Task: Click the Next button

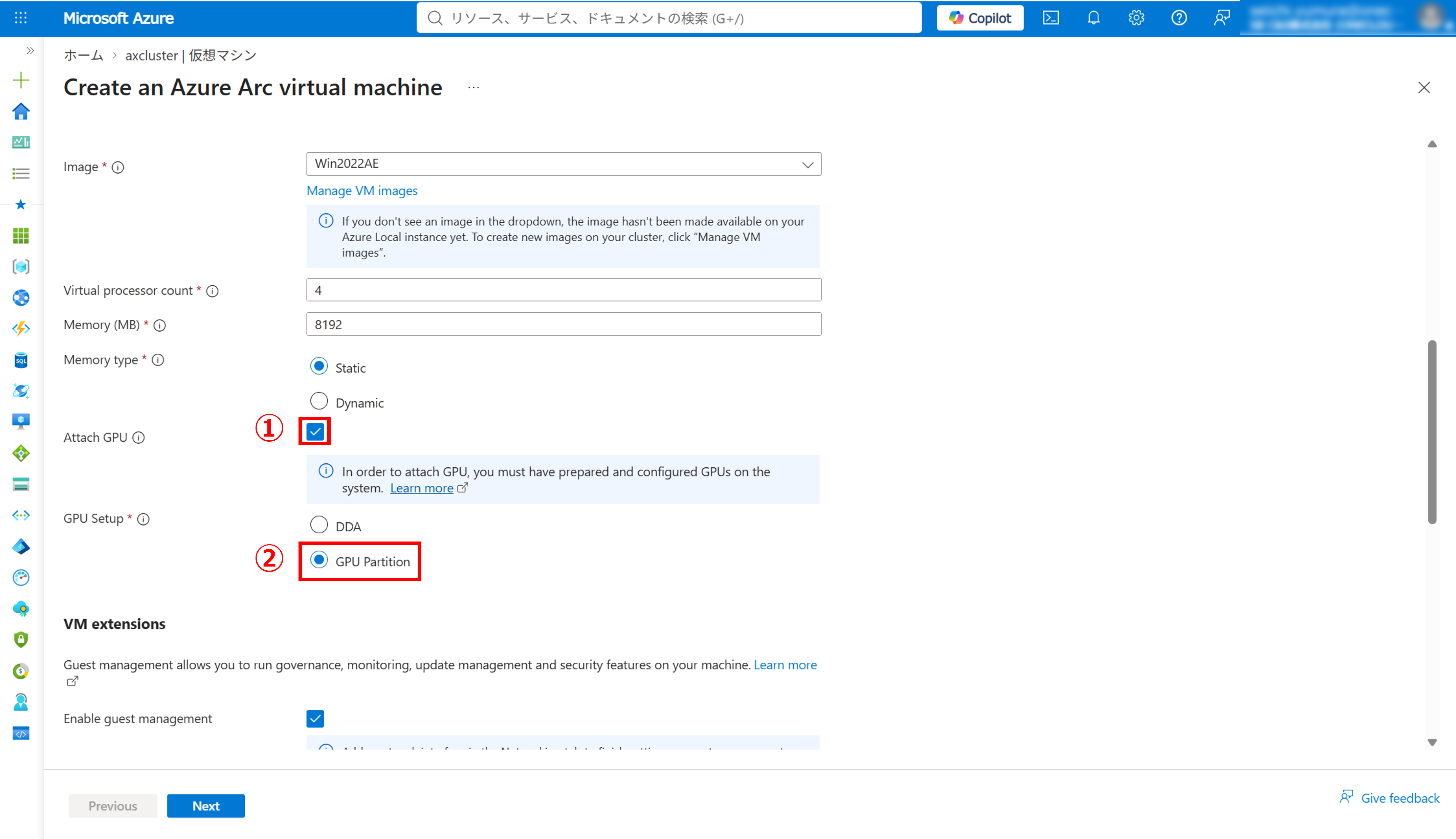Action: pyautogui.click(x=206, y=805)
